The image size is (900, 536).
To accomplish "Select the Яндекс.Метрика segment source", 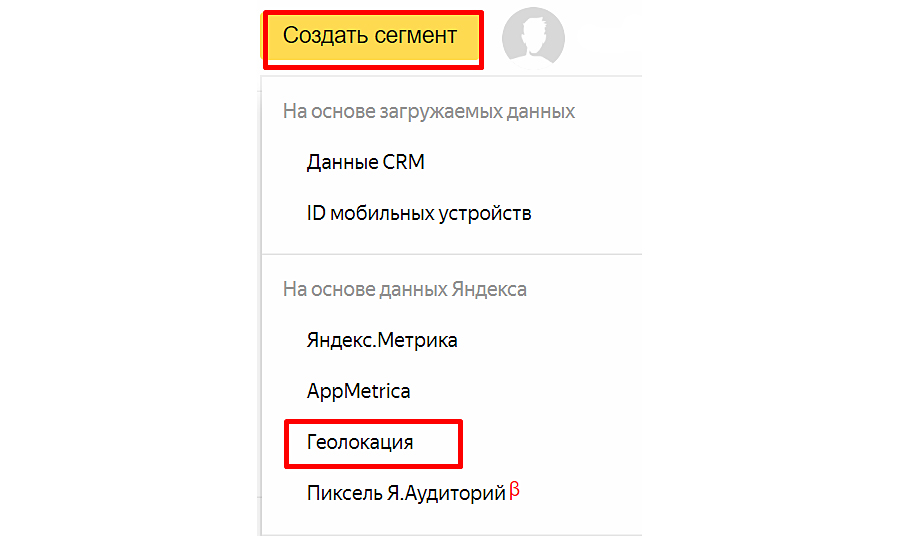I will point(382,340).
